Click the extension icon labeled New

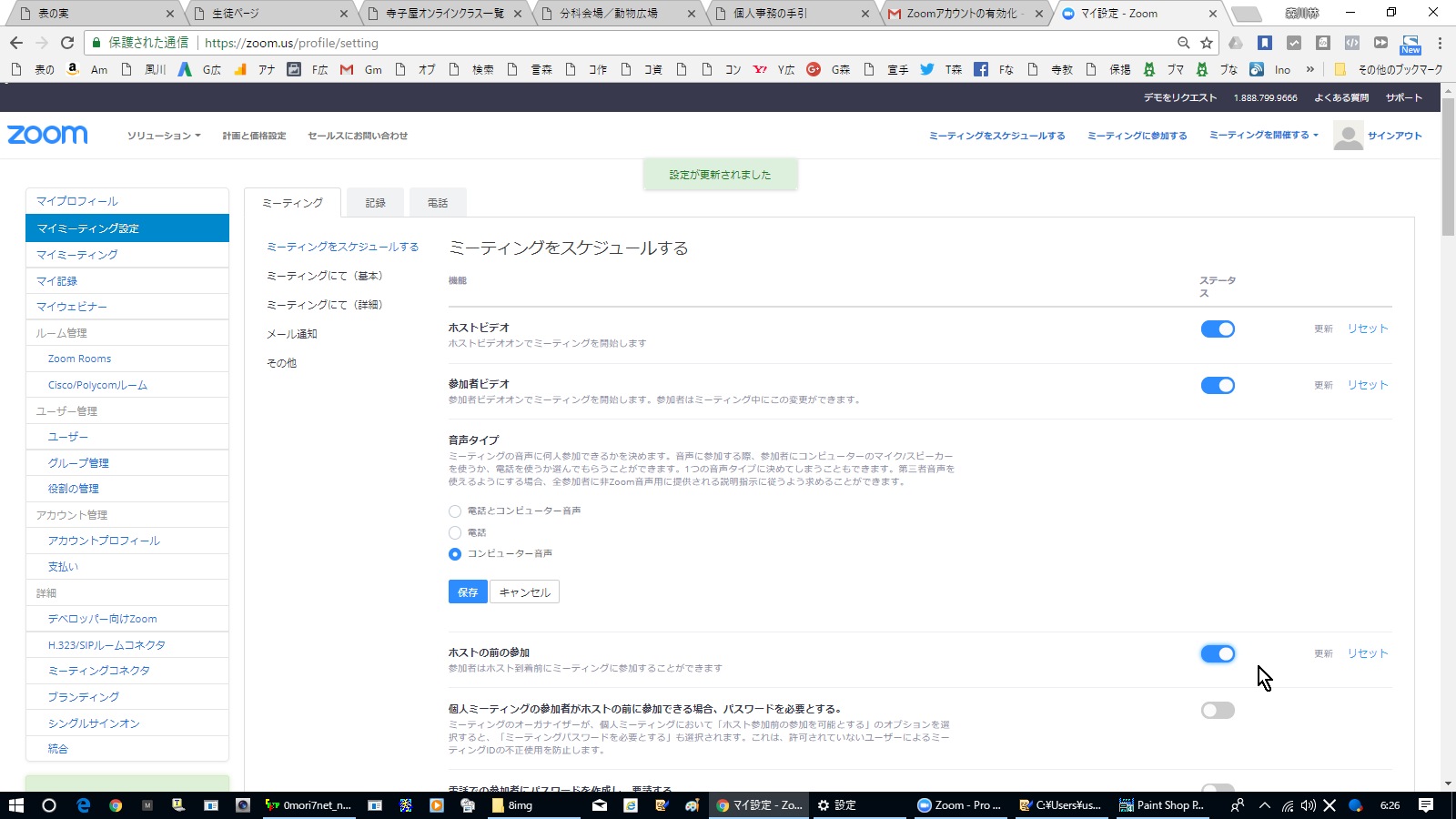point(1410,43)
